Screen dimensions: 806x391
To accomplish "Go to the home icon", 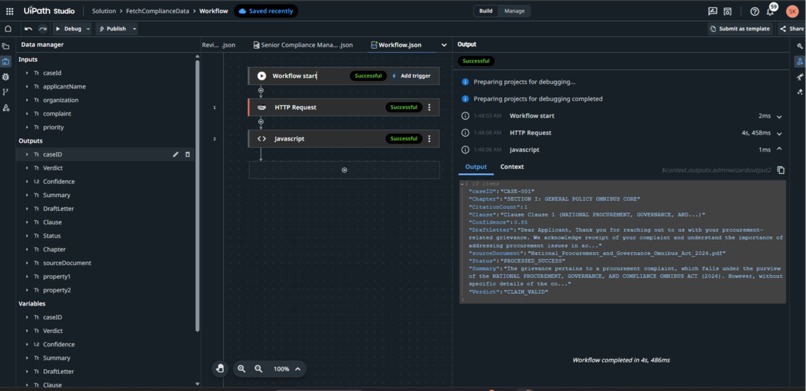I will [8, 29].
